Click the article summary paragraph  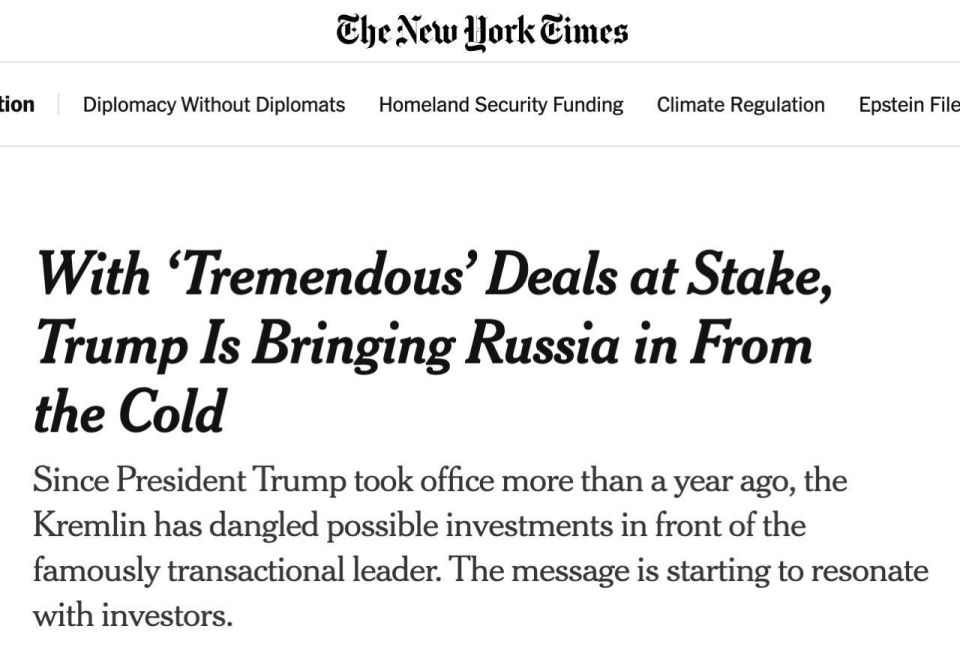coord(480,543)
